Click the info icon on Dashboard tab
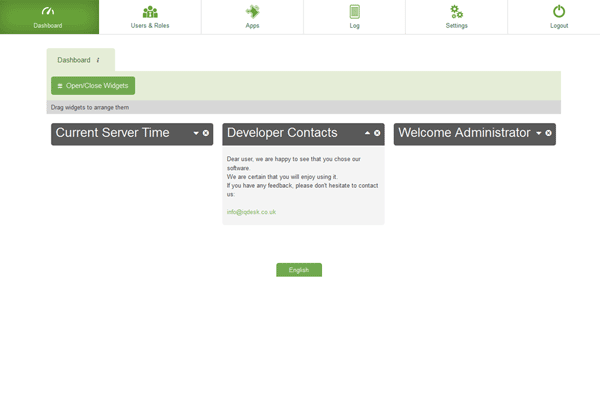The image size is (600, 400). pos(98,60)
